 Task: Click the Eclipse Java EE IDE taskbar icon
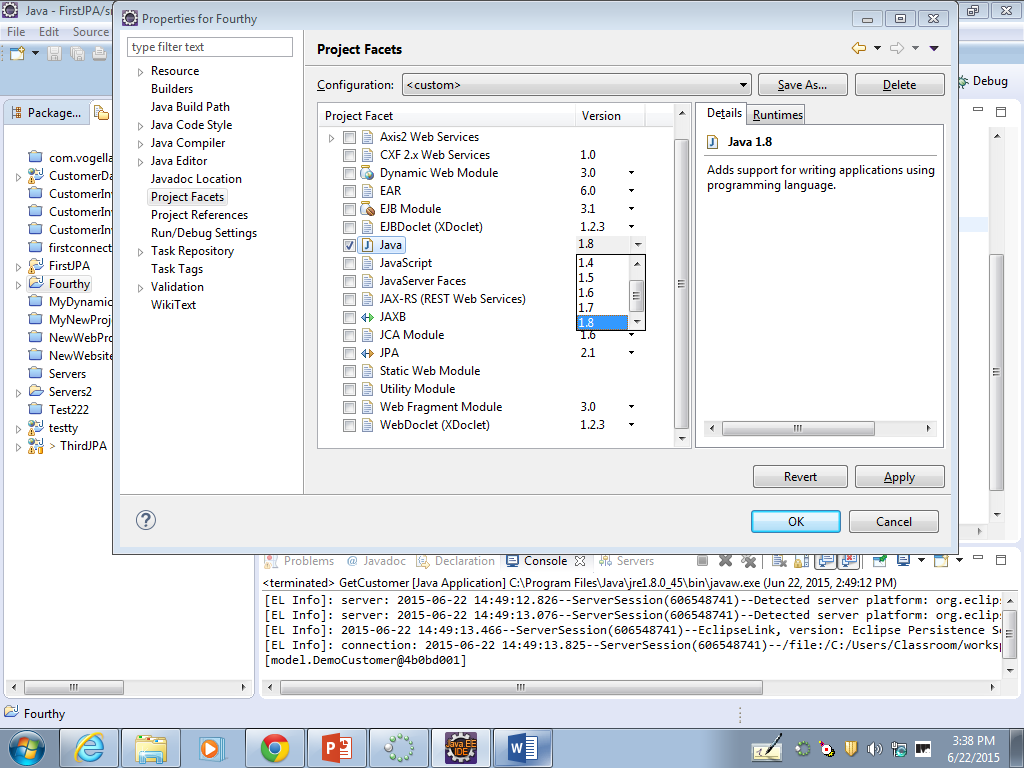[x=460, y=747]
